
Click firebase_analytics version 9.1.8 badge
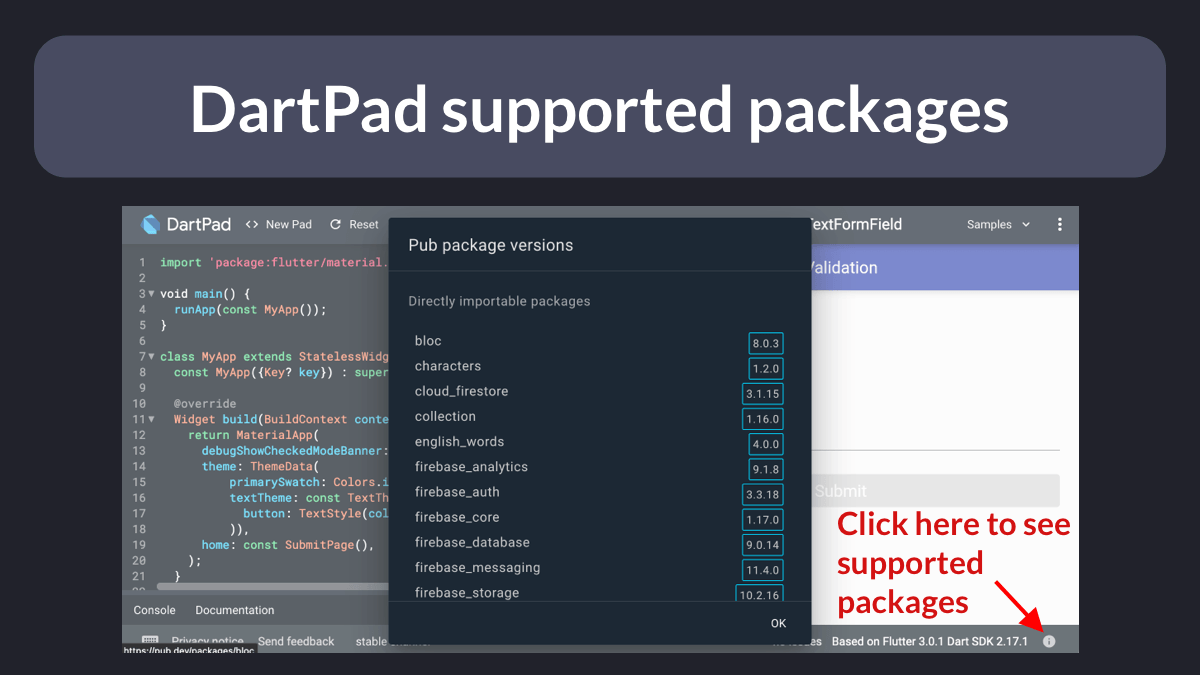pos(766,469)
